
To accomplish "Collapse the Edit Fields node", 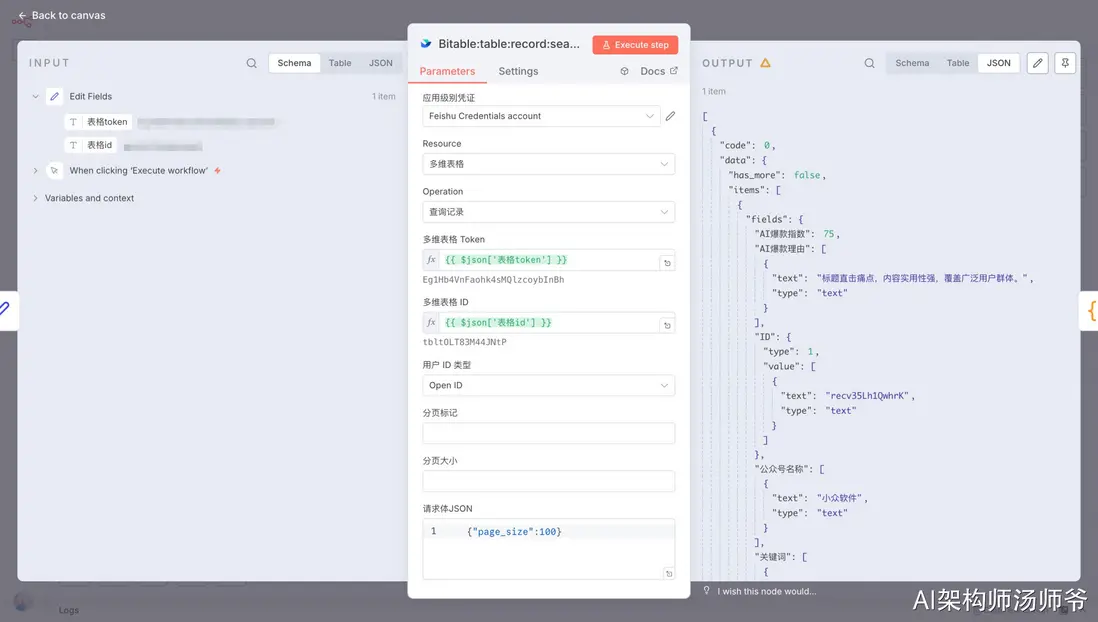I will point(36,97).
